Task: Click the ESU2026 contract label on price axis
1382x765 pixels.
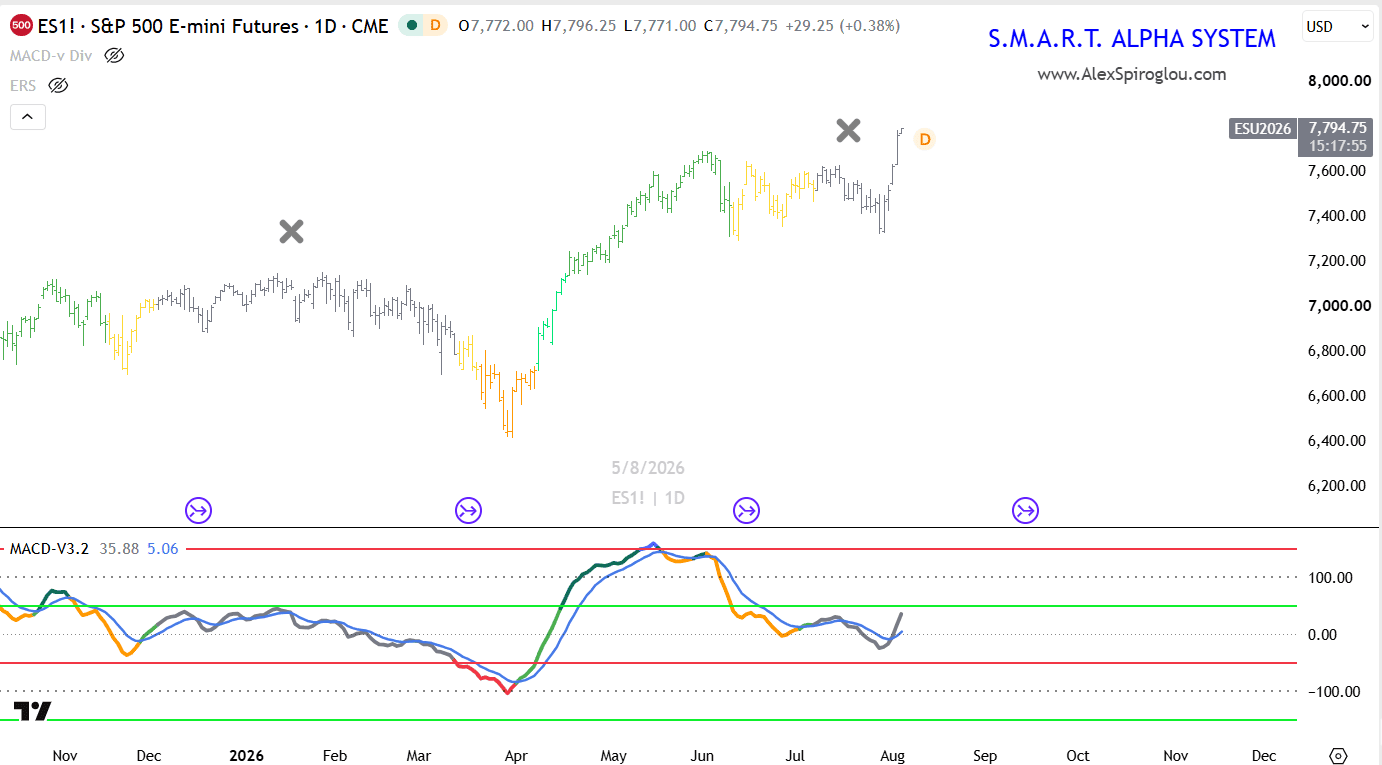Action: [x=1262, y=128]
